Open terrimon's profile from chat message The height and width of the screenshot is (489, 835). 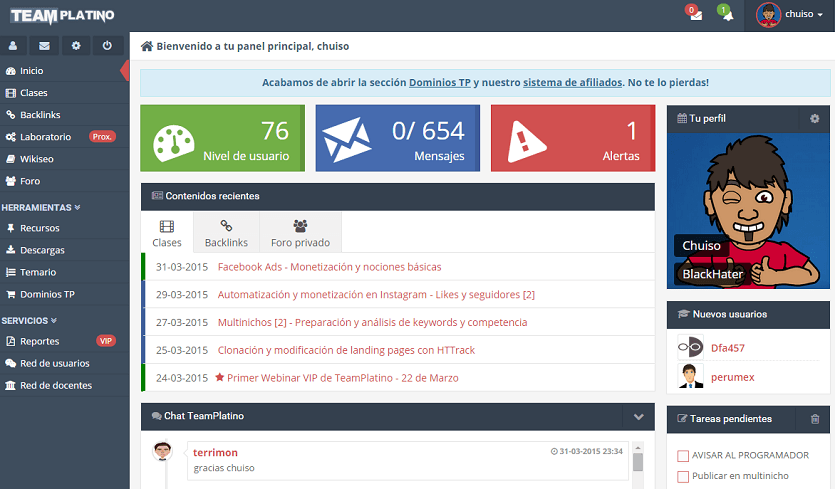[215, 452]
